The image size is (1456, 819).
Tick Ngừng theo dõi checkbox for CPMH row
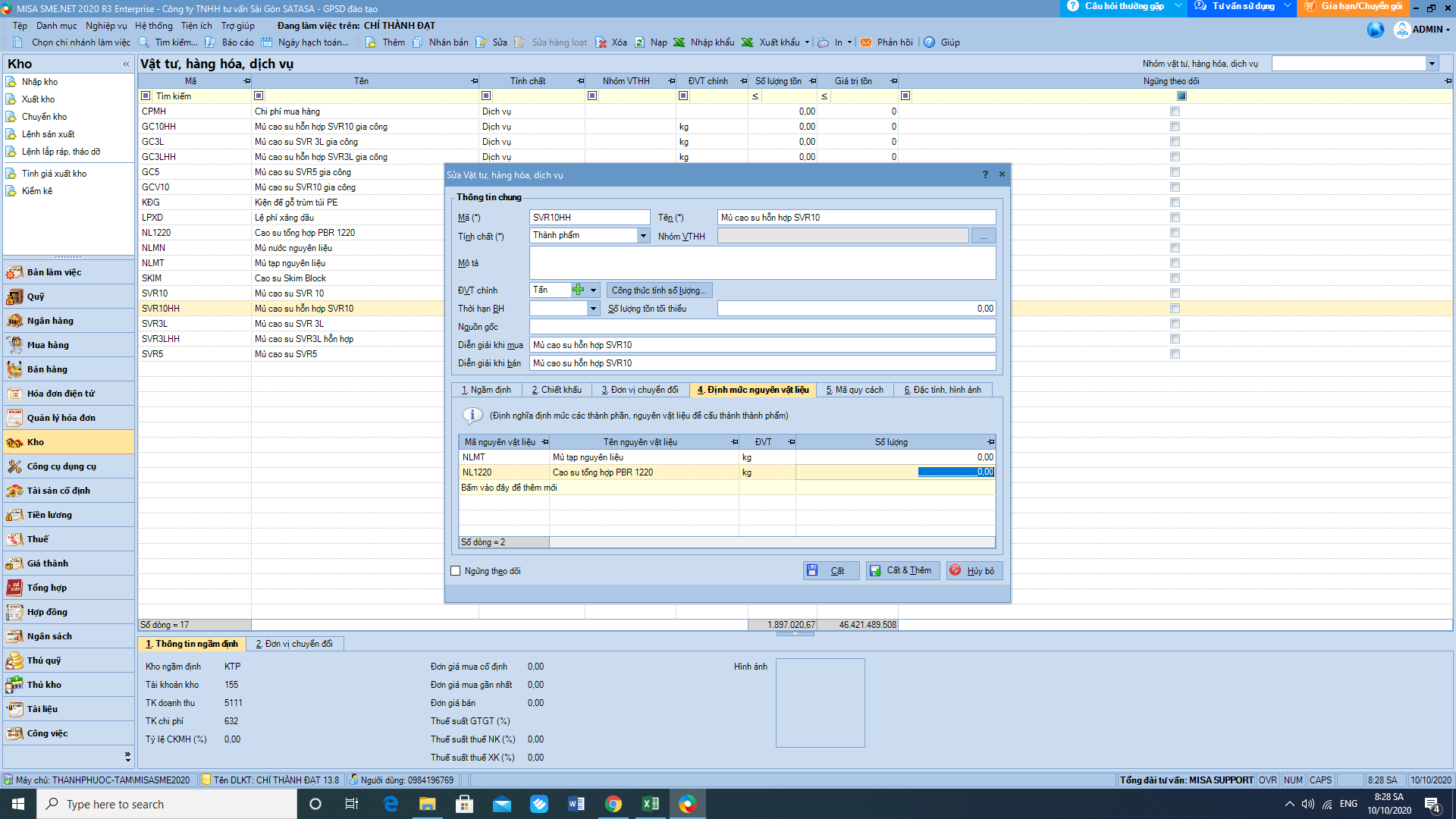point(1175,111)
